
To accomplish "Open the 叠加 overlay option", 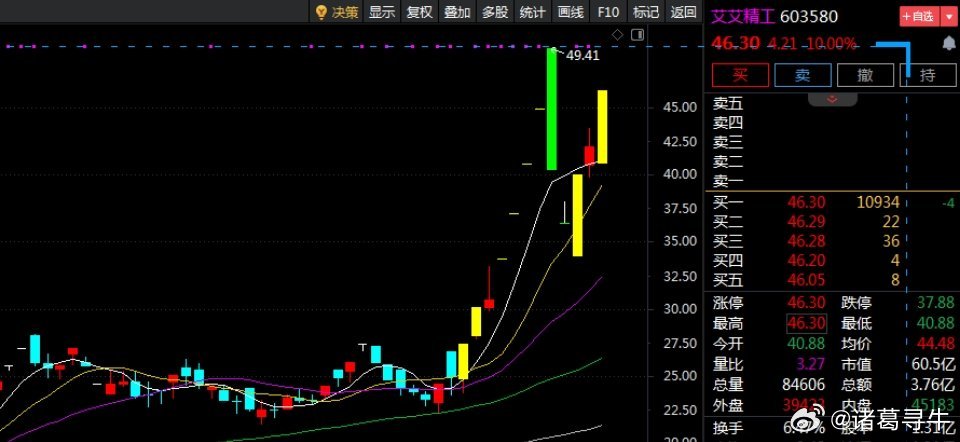I will tap(457, 12).
